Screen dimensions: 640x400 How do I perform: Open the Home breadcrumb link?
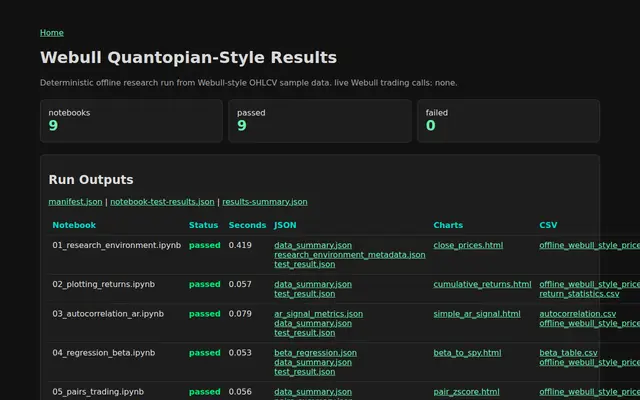[x=52, y=33]
